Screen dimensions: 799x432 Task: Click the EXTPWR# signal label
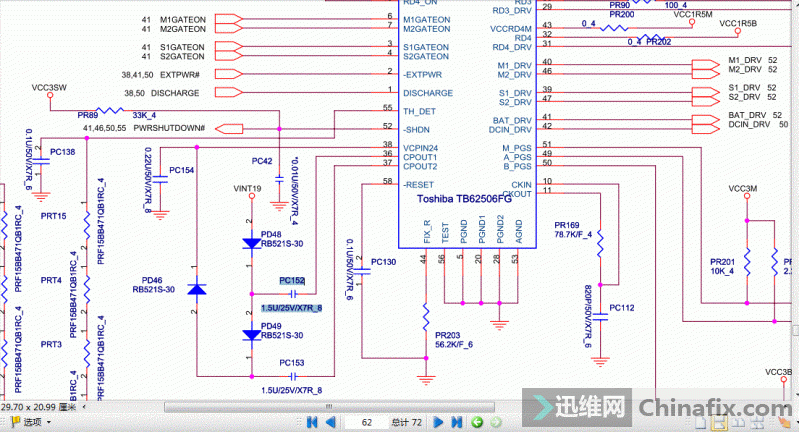pos(180,75)
